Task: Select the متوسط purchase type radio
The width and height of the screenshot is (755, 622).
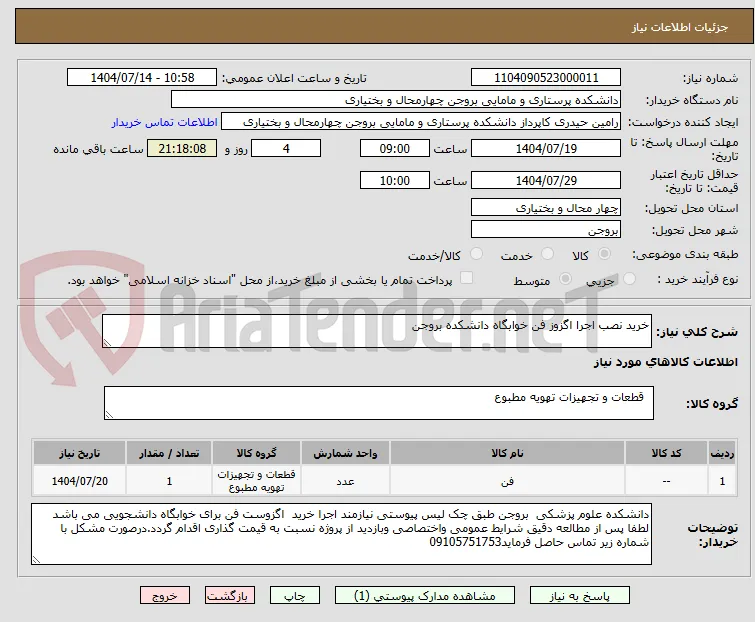Action: pos(565,279)
